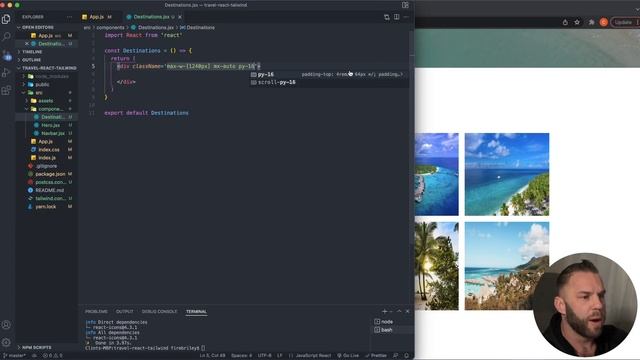Click the errors and warnings status counter

pyautogui.click(x=53, y=356)
